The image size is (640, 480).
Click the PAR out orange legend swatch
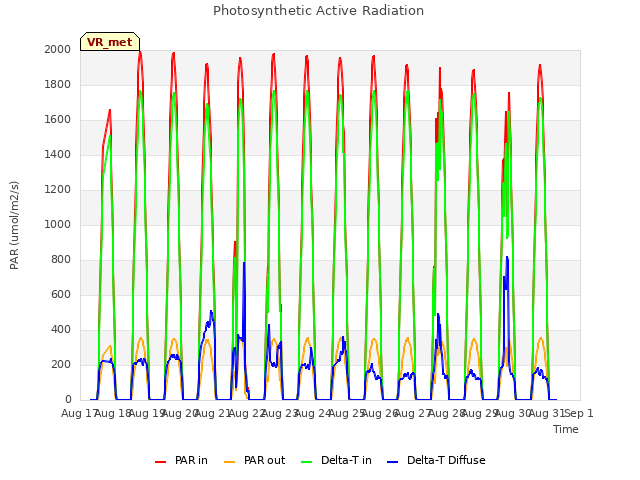(230, 462)
